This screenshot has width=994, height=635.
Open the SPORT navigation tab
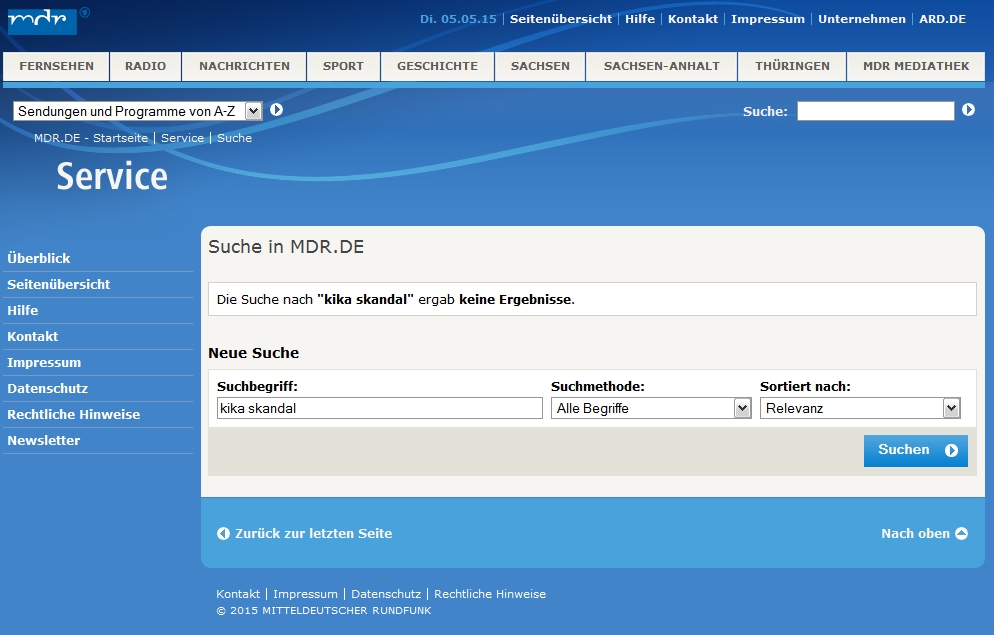pyautogui.click(x=343, y=66)
